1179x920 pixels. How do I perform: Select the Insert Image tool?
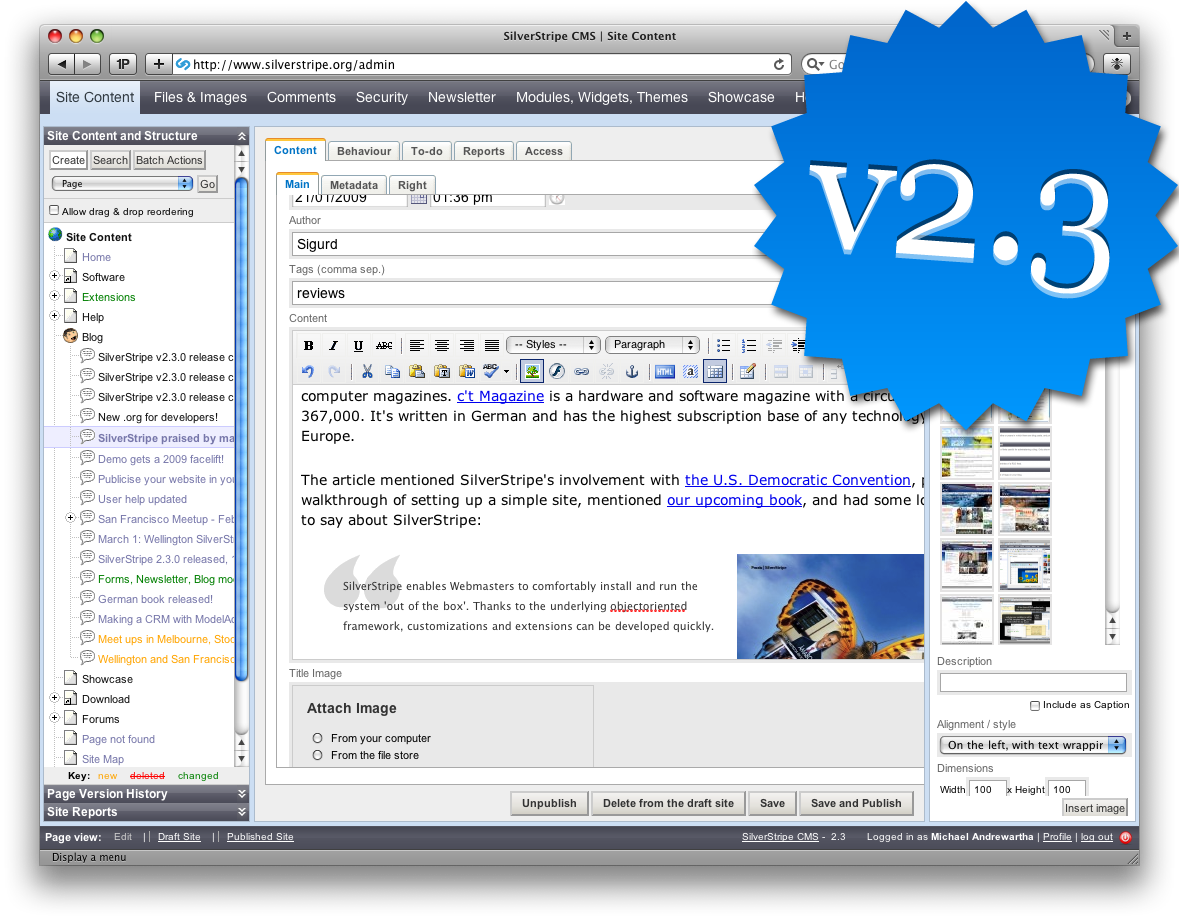[x=531, y=371]
